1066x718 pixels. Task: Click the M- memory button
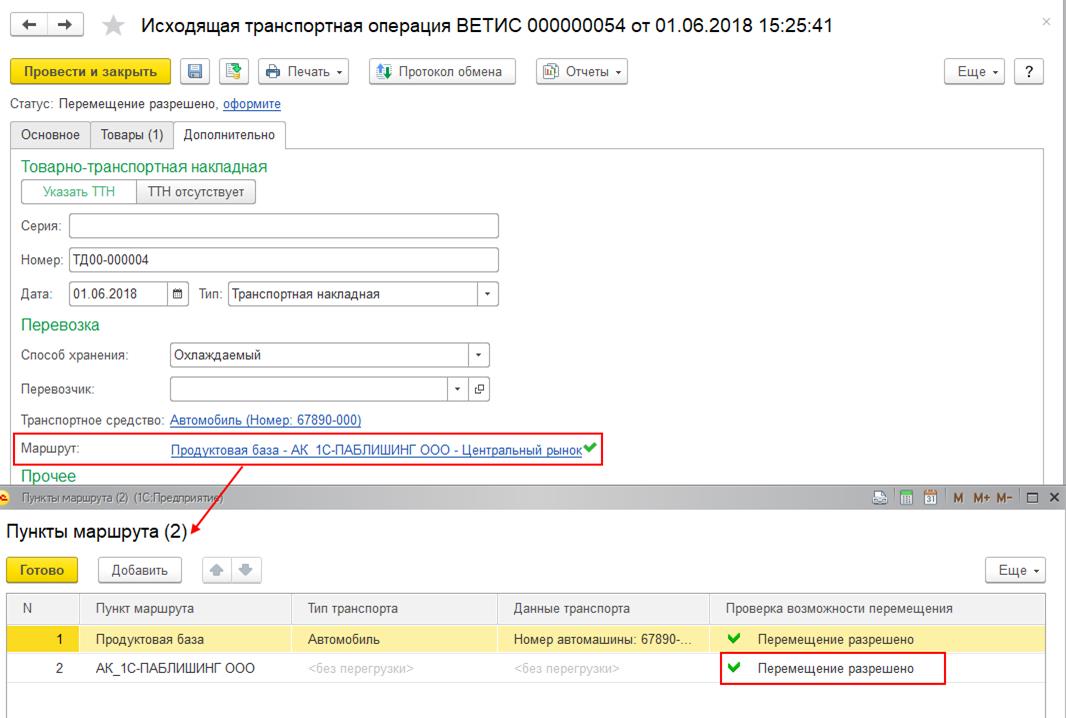[x=1004, y=498]
